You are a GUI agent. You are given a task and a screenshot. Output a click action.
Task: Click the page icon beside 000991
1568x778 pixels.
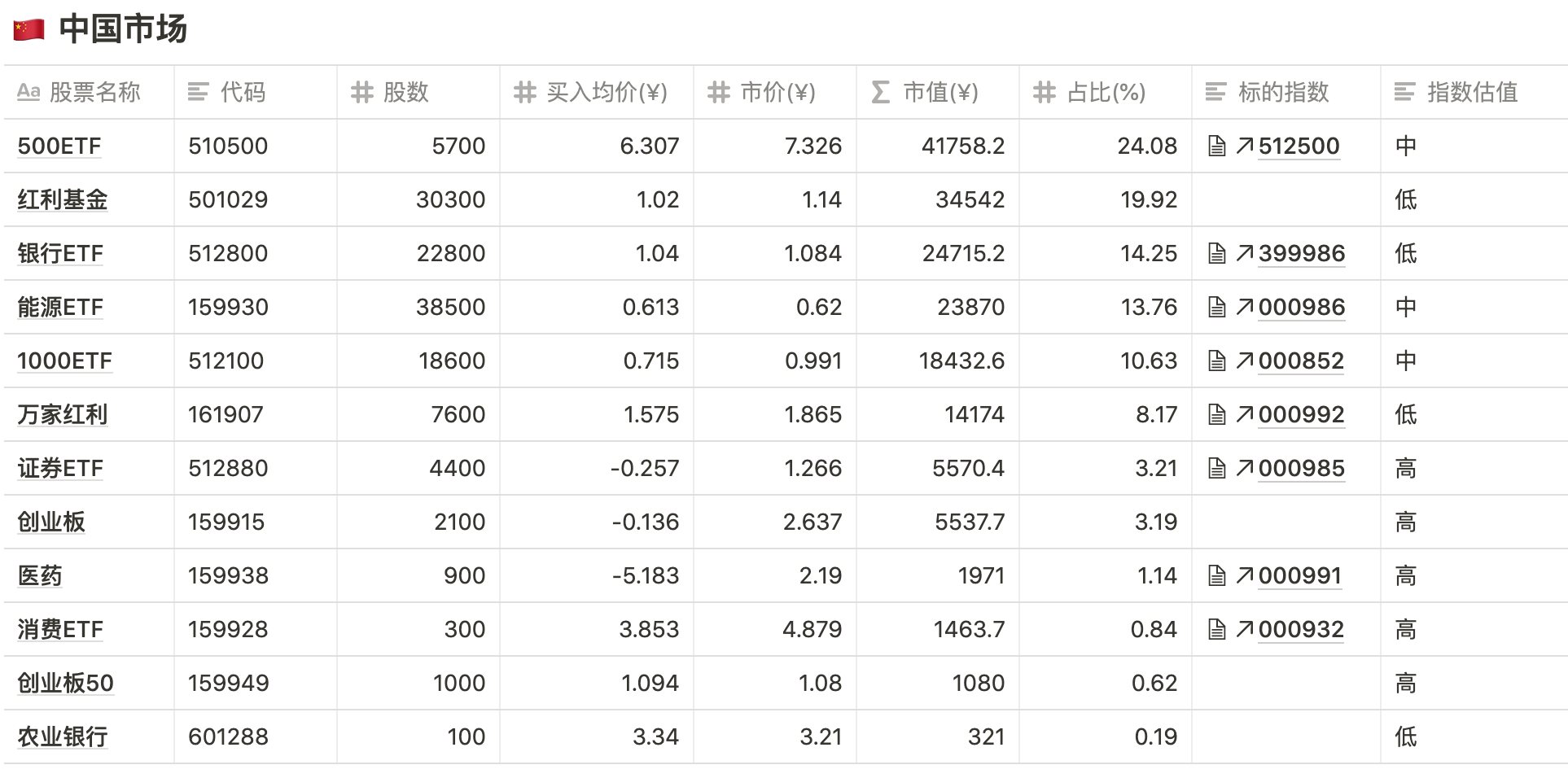[1216, 576]
